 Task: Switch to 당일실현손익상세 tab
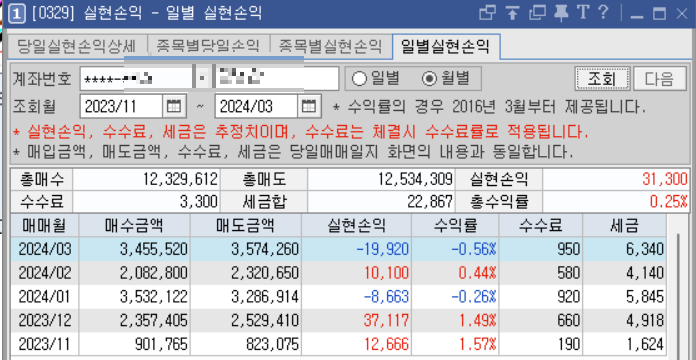pyautogui.click(x=76, y=46)
